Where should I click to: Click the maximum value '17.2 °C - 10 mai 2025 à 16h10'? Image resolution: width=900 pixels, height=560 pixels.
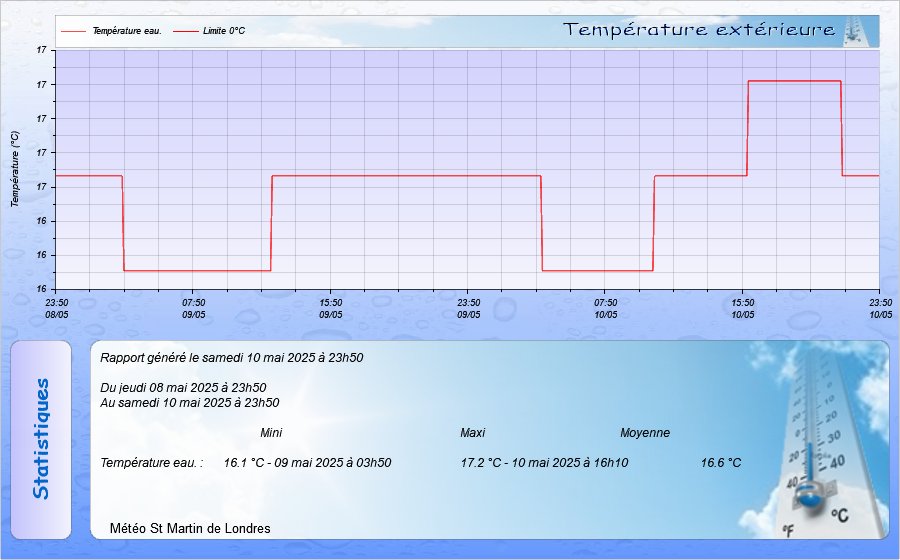[545, 462]
